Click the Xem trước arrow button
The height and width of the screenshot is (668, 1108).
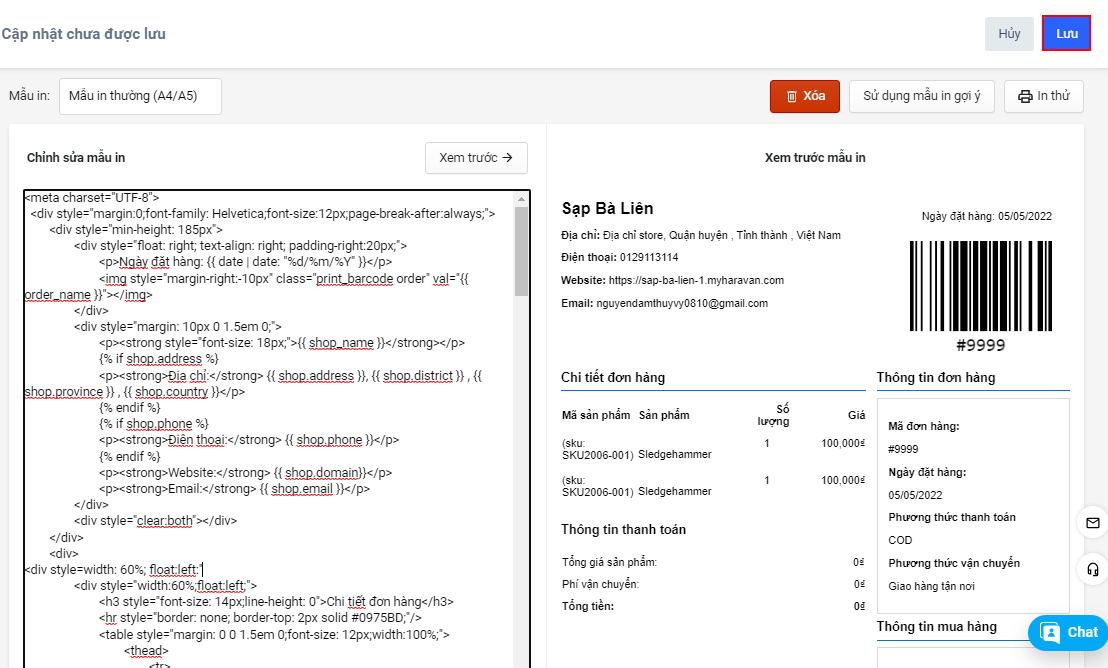coord(476,157)
